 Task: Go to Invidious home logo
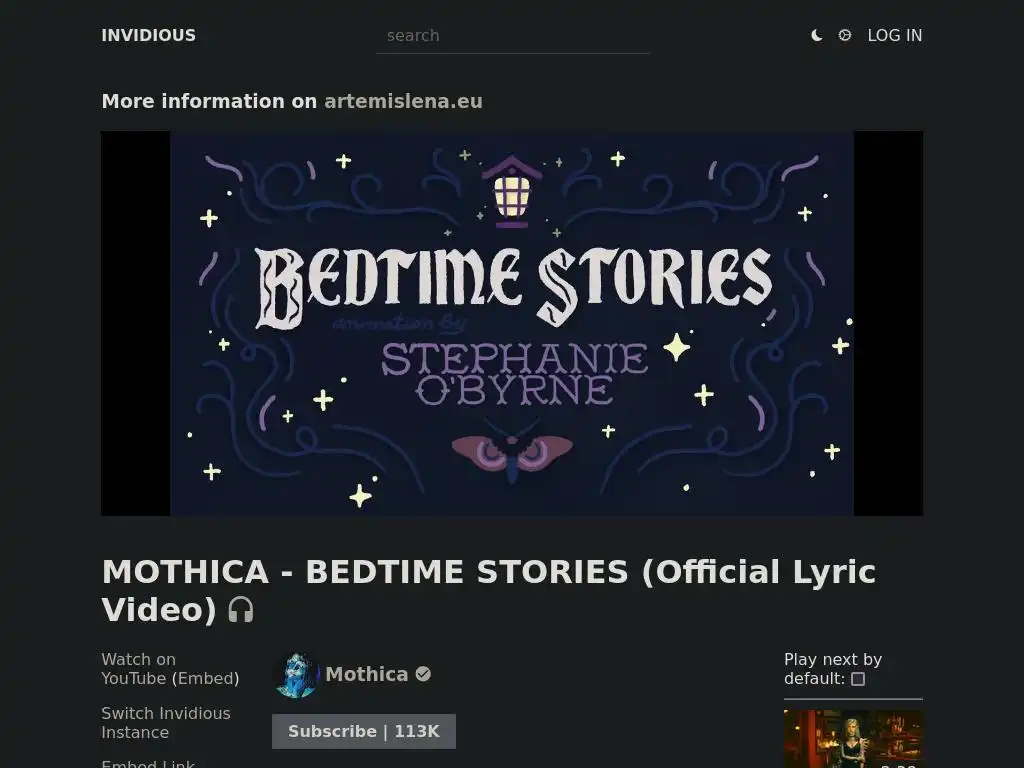[148, 35]
